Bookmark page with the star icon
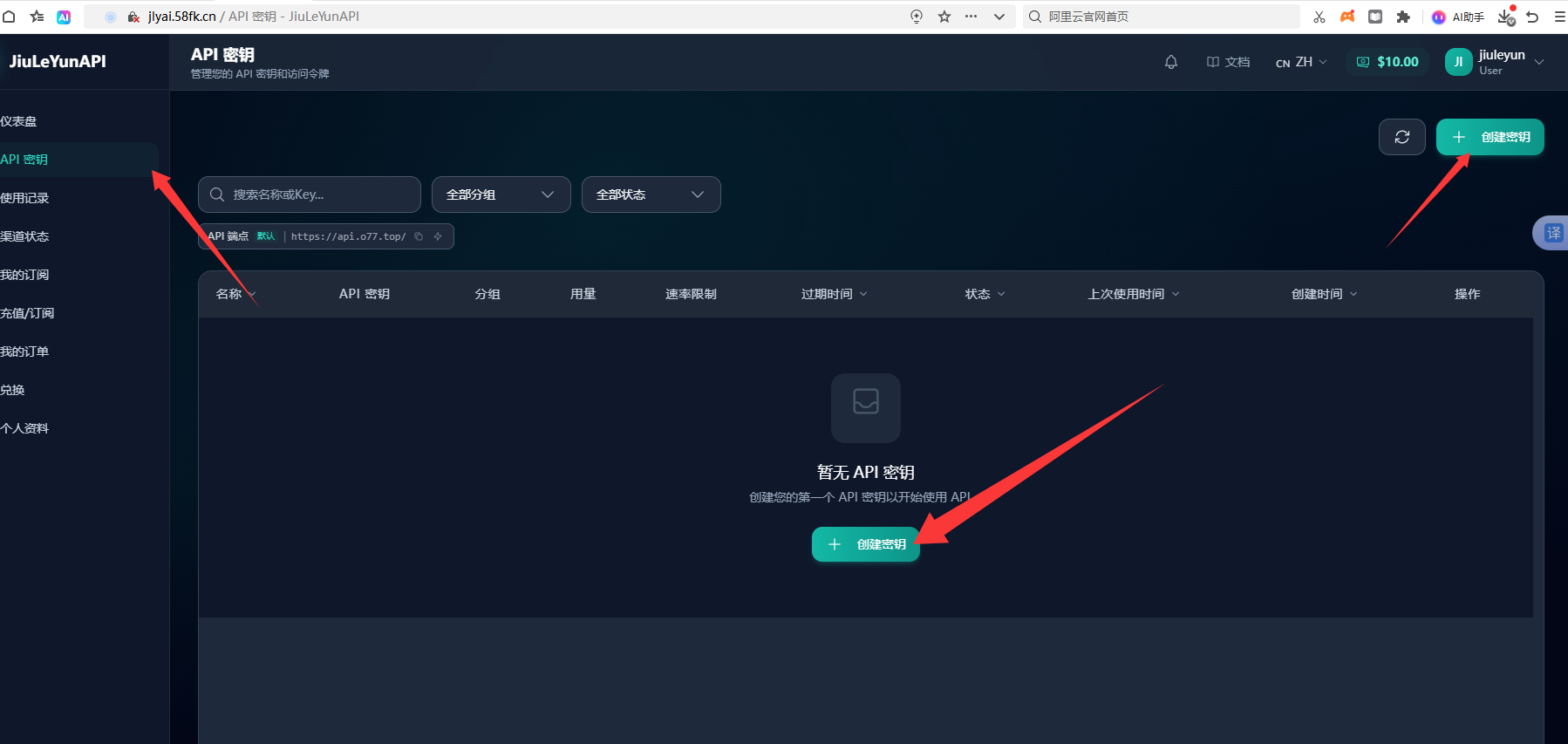The image size is (1568, 744). tap(944, 17)
